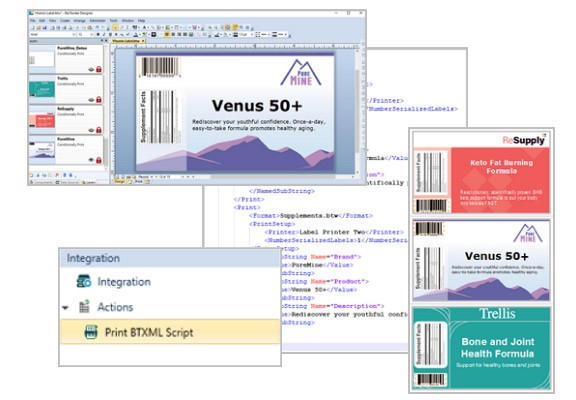
Task: Open the Window menu
Action: click(127, 21)
